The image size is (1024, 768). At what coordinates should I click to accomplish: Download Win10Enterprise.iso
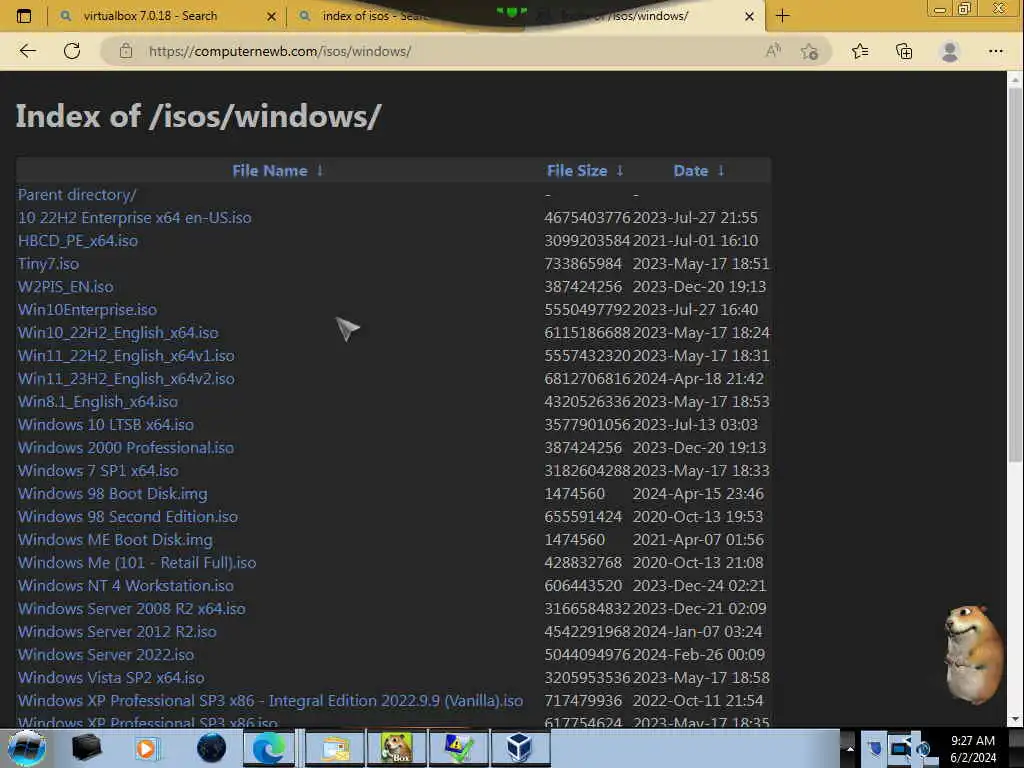88,309
